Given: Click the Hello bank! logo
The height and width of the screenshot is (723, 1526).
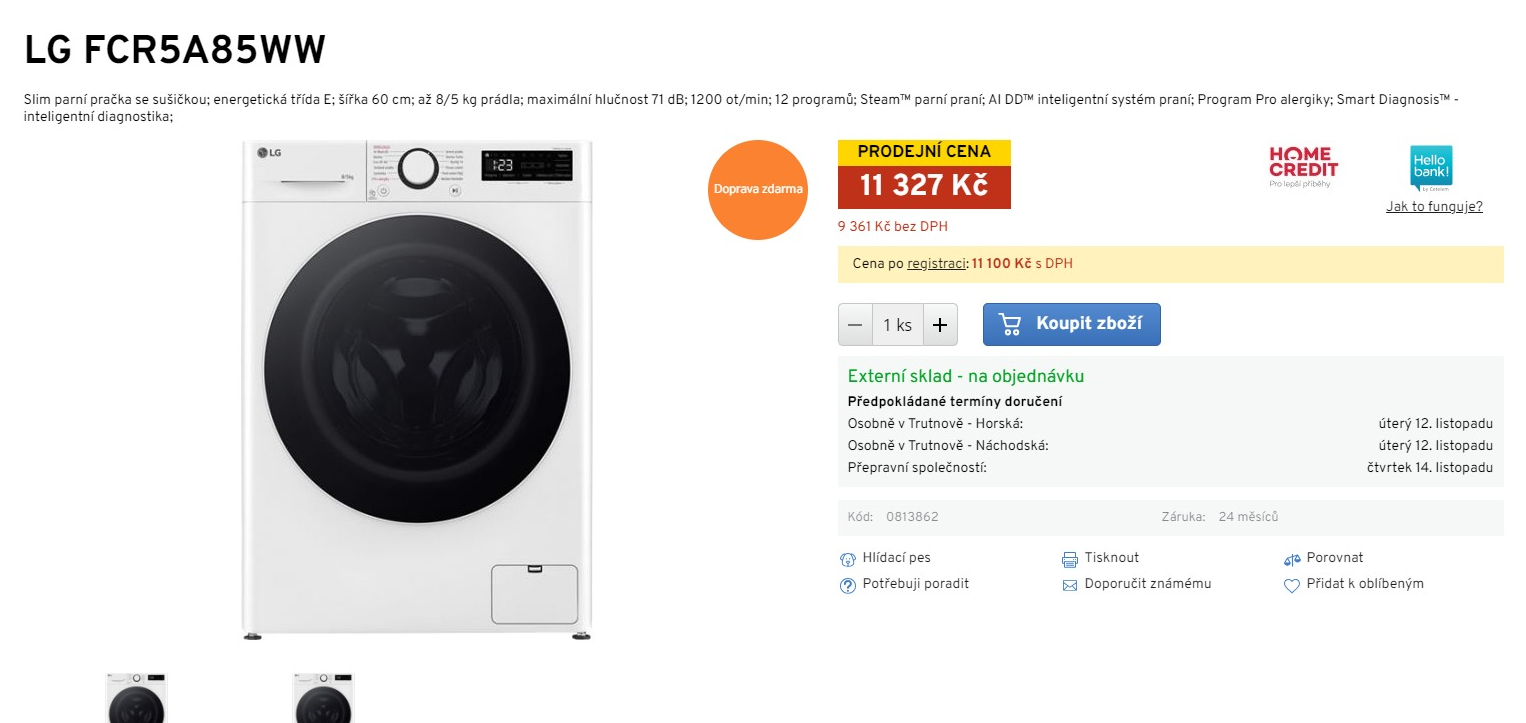Looking at the screenshot, I should [1431, 168].
